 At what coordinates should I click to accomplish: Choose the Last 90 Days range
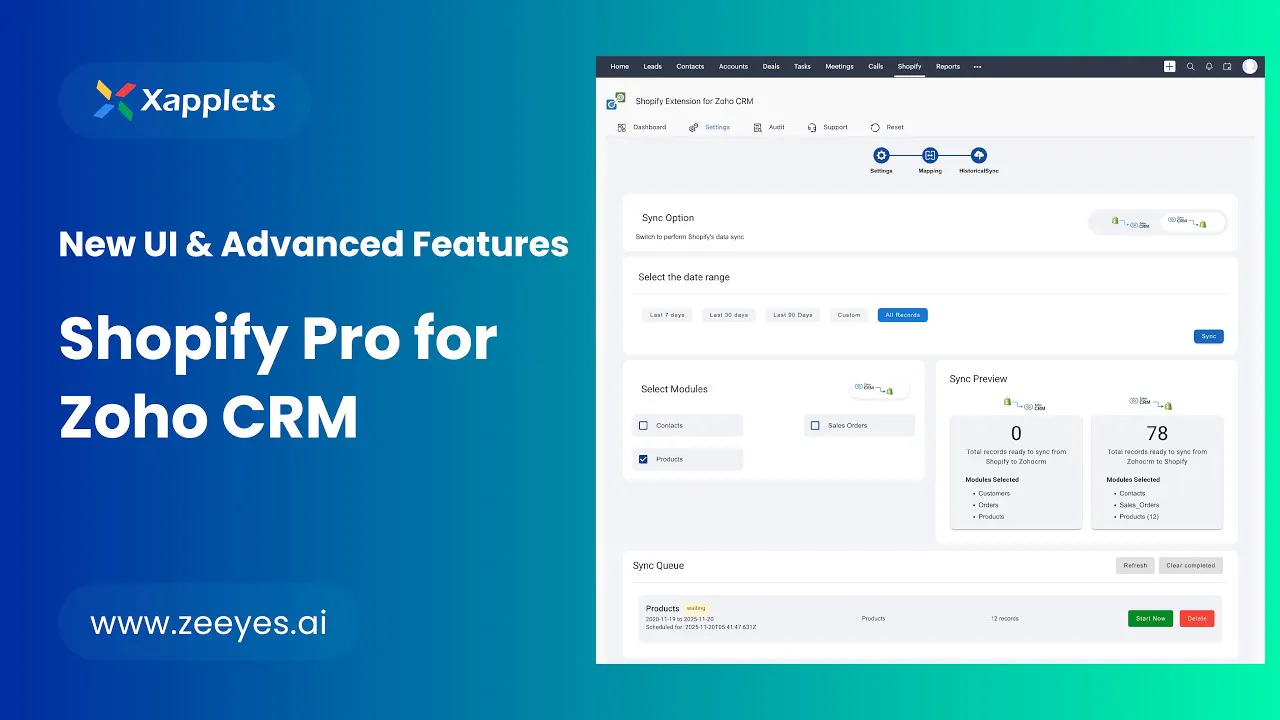pyautogui.click(x=793, y=315)
